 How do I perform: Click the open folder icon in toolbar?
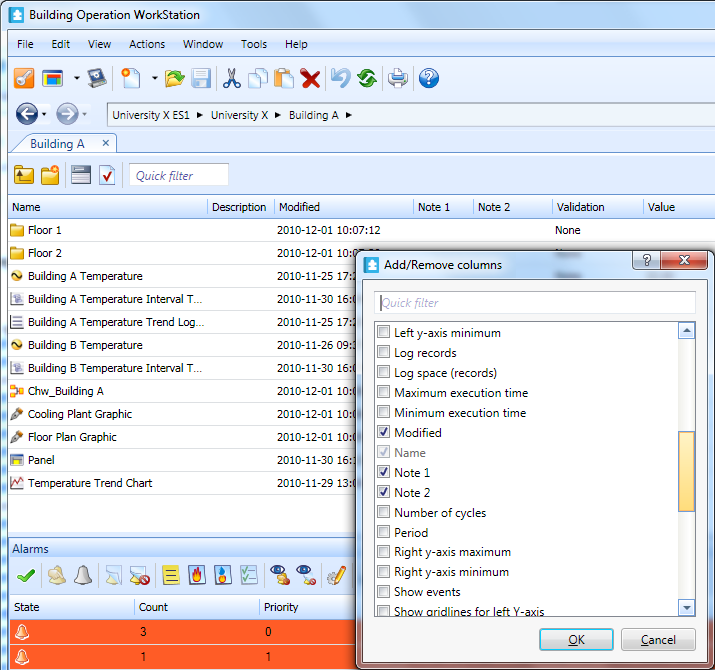[x=175, y=78]
